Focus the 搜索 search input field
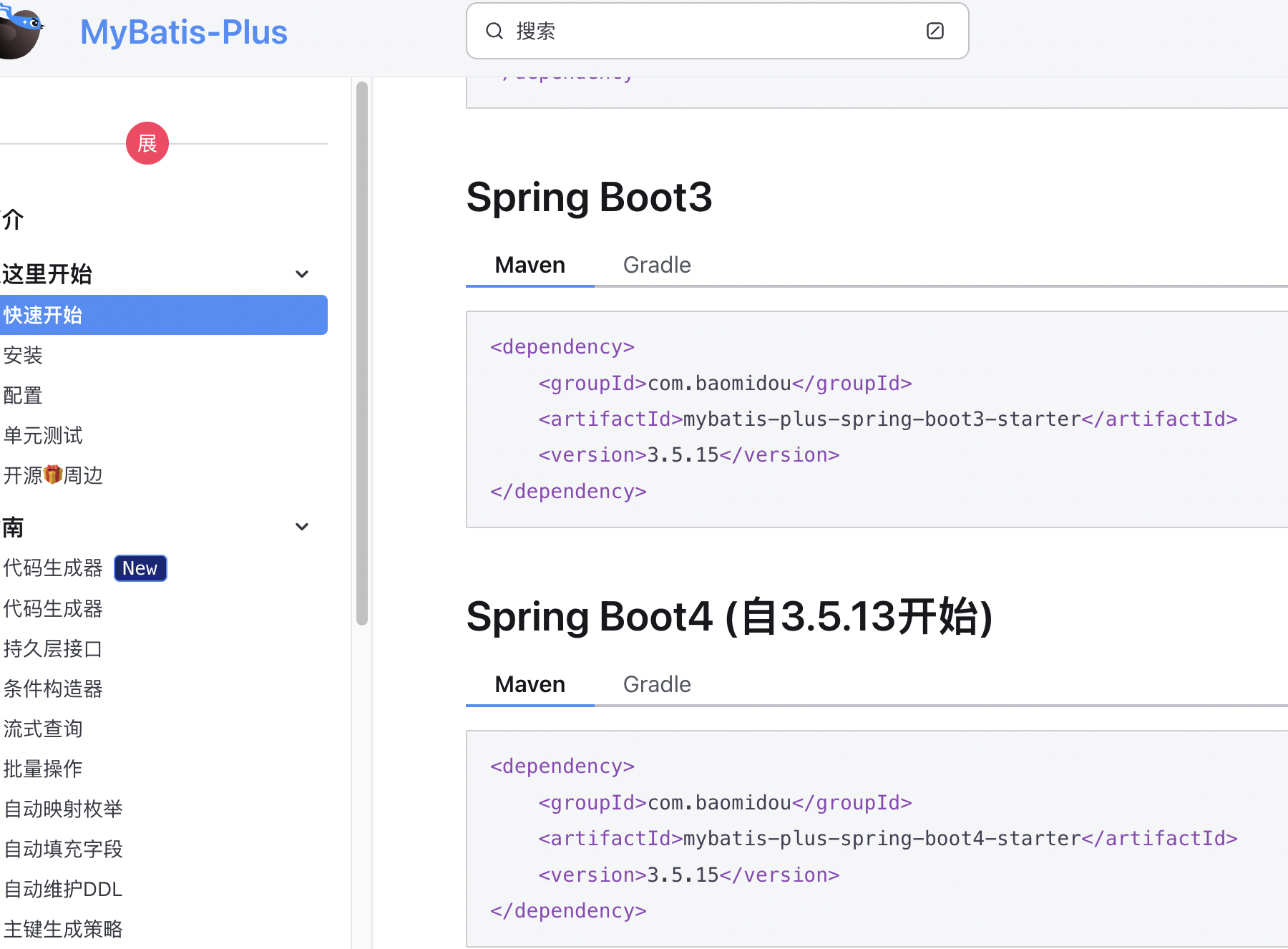The width and height of the screenshot is (1288, 949). tap(718, 31)
